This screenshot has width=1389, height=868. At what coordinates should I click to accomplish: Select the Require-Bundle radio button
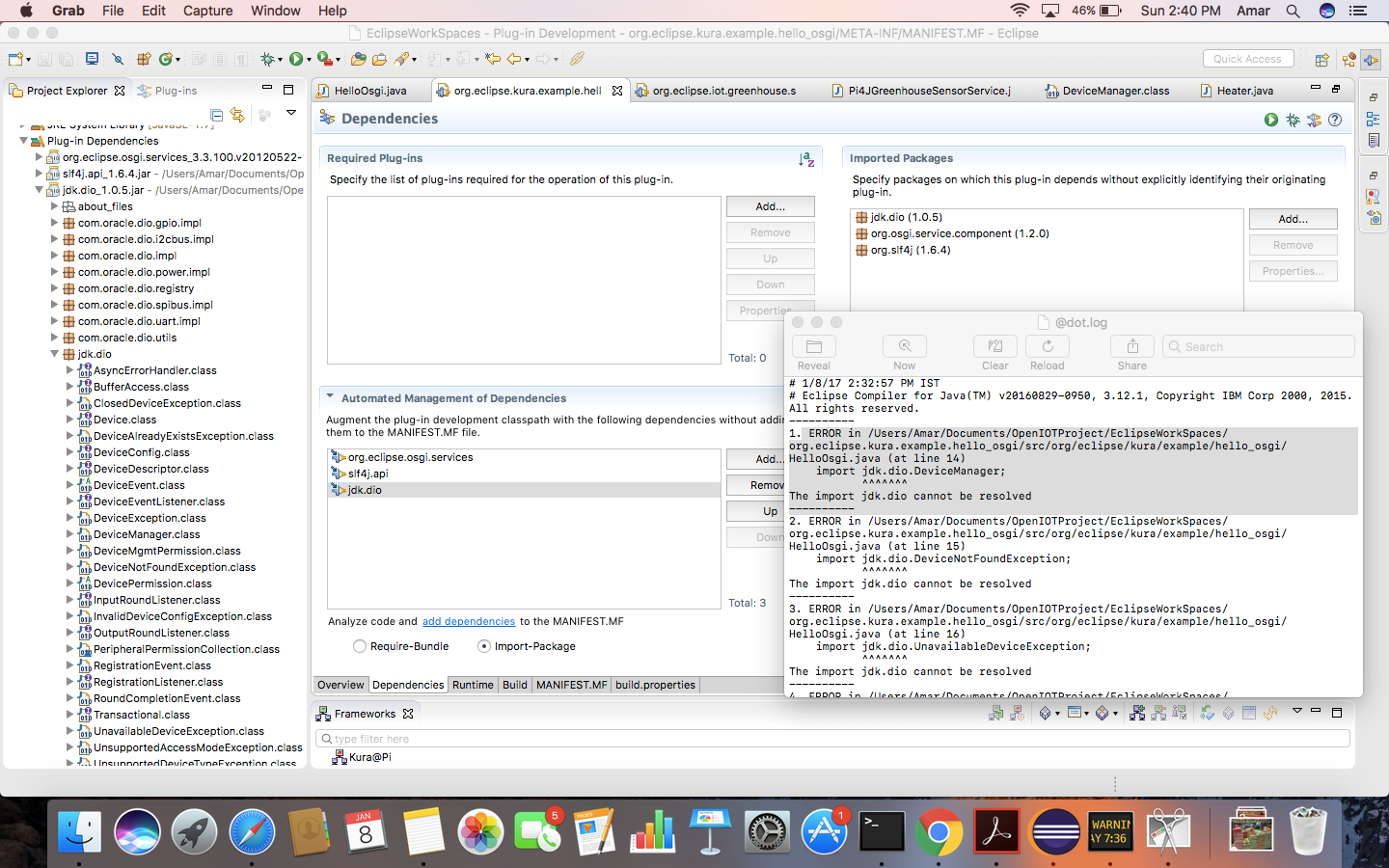click(x=360, y=646)
